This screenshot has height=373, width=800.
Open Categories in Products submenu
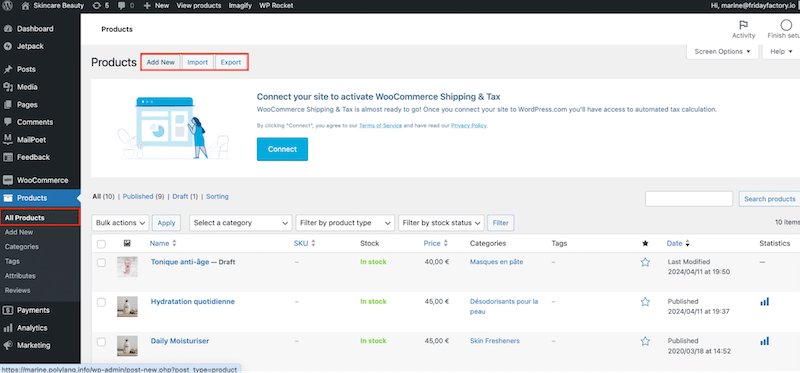pos(22,246)
